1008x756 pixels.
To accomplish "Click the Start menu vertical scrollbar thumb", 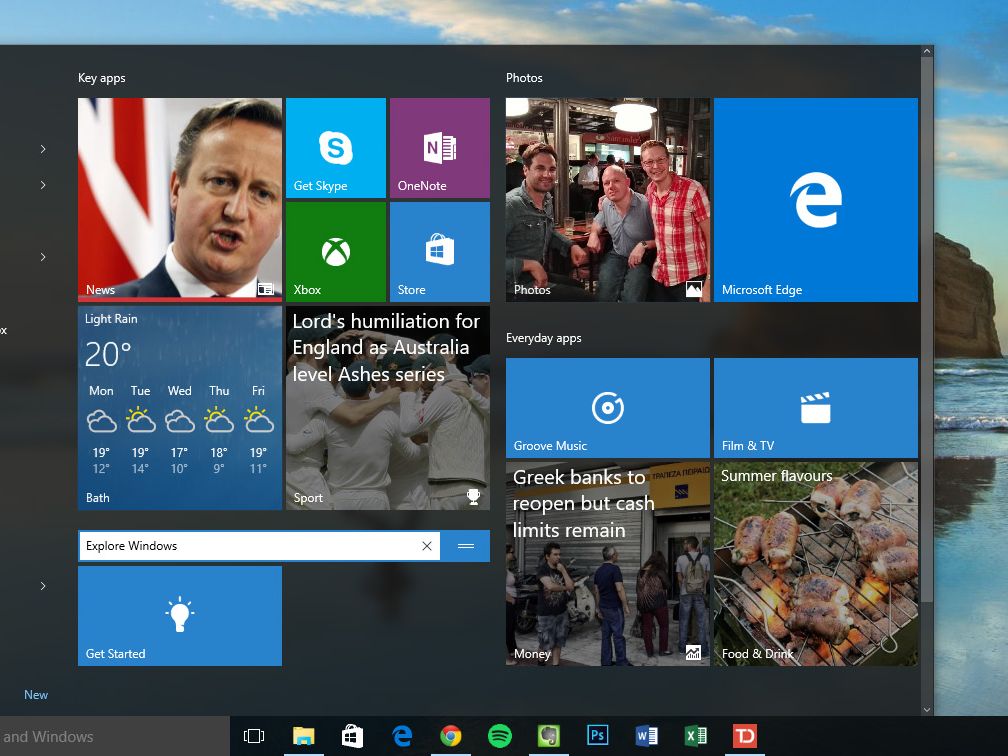I will (x=927, y=330).
